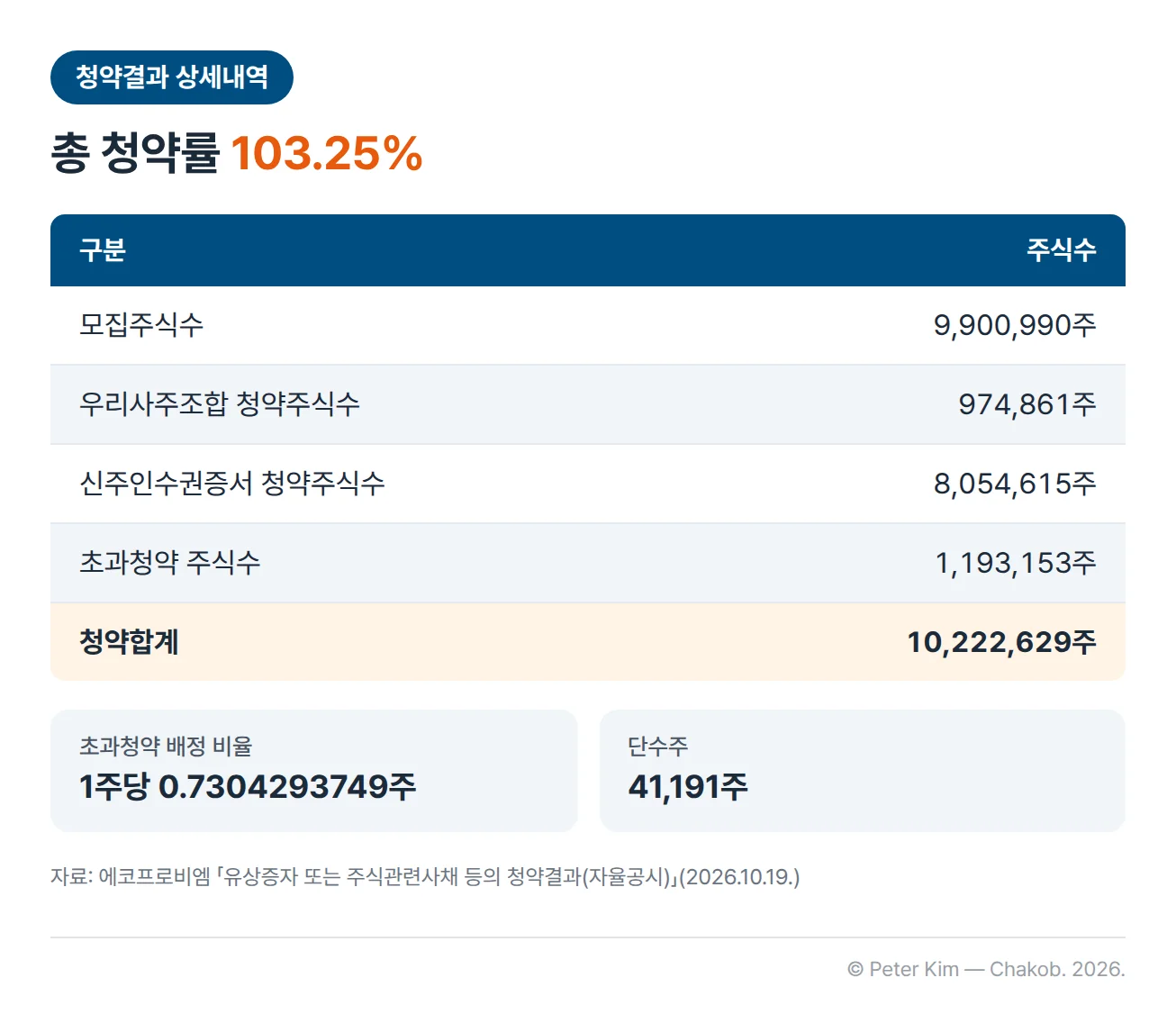
Task: Click the 구분 column header
Action: click(x=103, y=250)
